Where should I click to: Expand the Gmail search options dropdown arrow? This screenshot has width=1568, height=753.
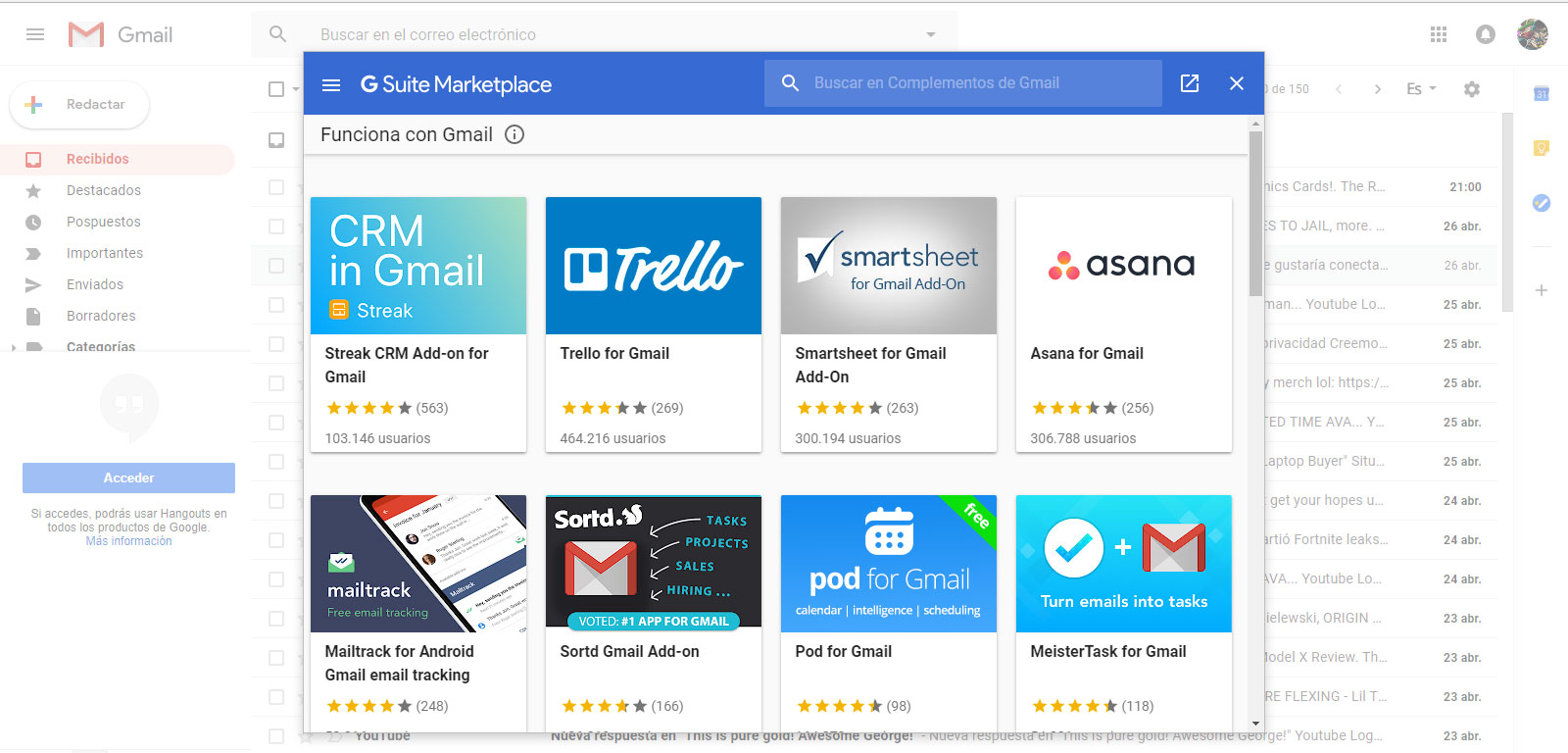[x=931, y=34]
